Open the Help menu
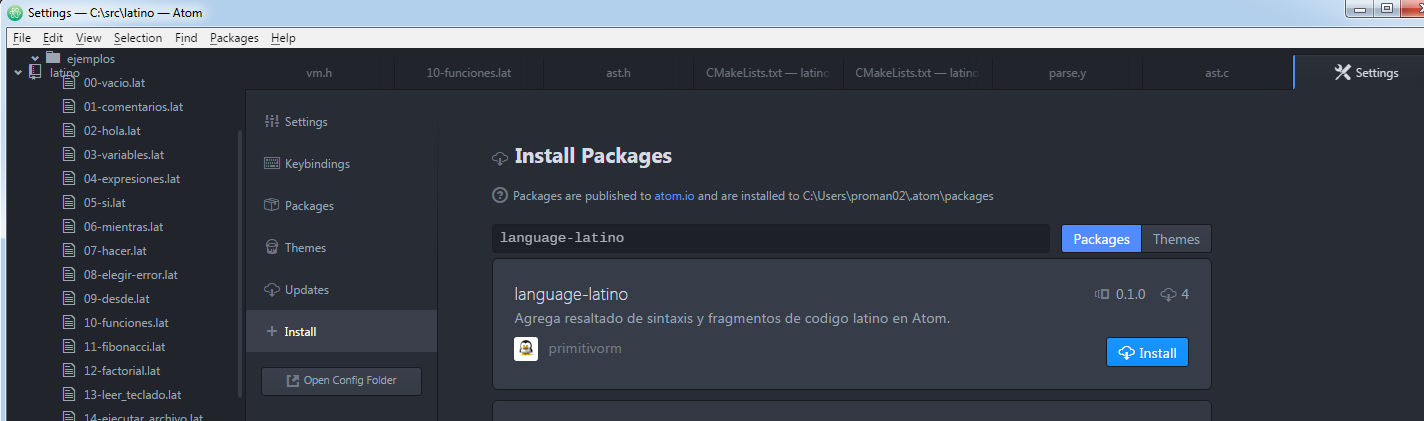This screenshot has width=1424, height=421. point(283,38)
